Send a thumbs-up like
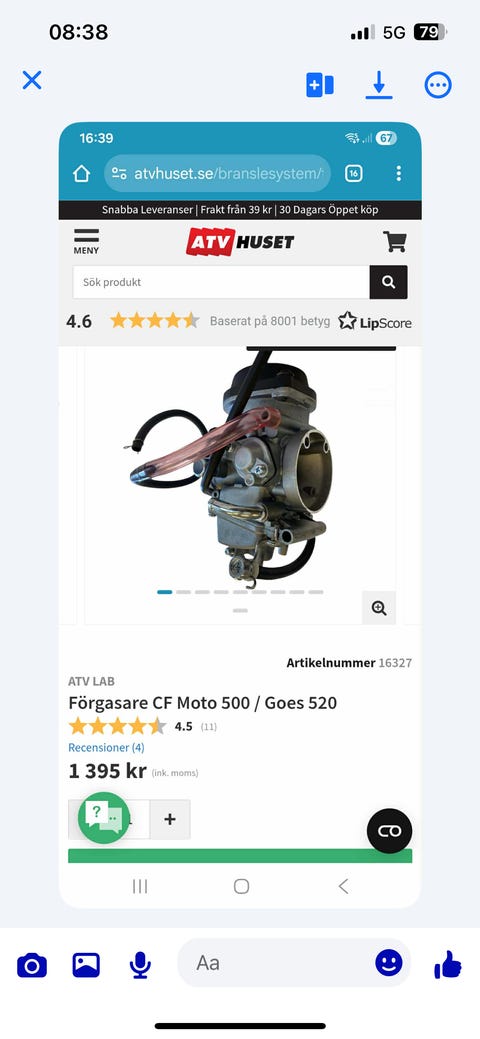Viewport: 480px width, 1039px height. point(448,964)
